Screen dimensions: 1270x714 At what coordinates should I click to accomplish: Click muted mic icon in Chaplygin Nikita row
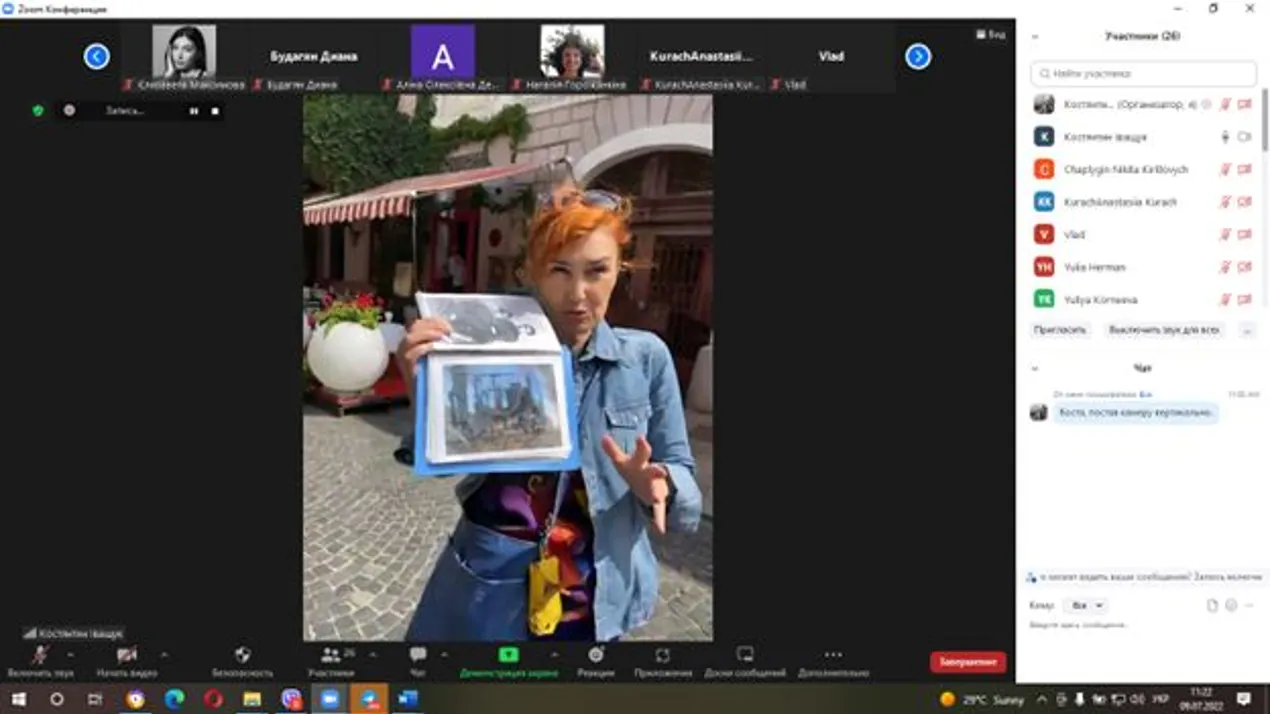click(x=1225, y=169)
